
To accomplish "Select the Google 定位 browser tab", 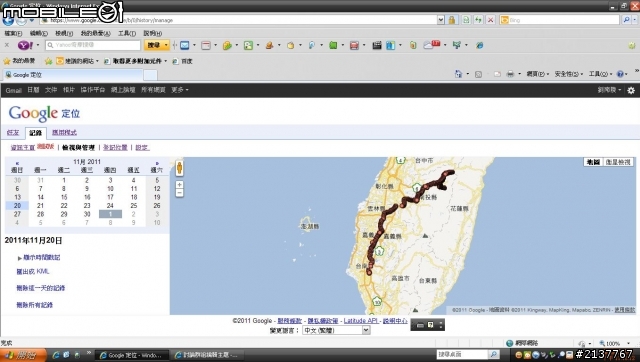I will click(73, 75).
